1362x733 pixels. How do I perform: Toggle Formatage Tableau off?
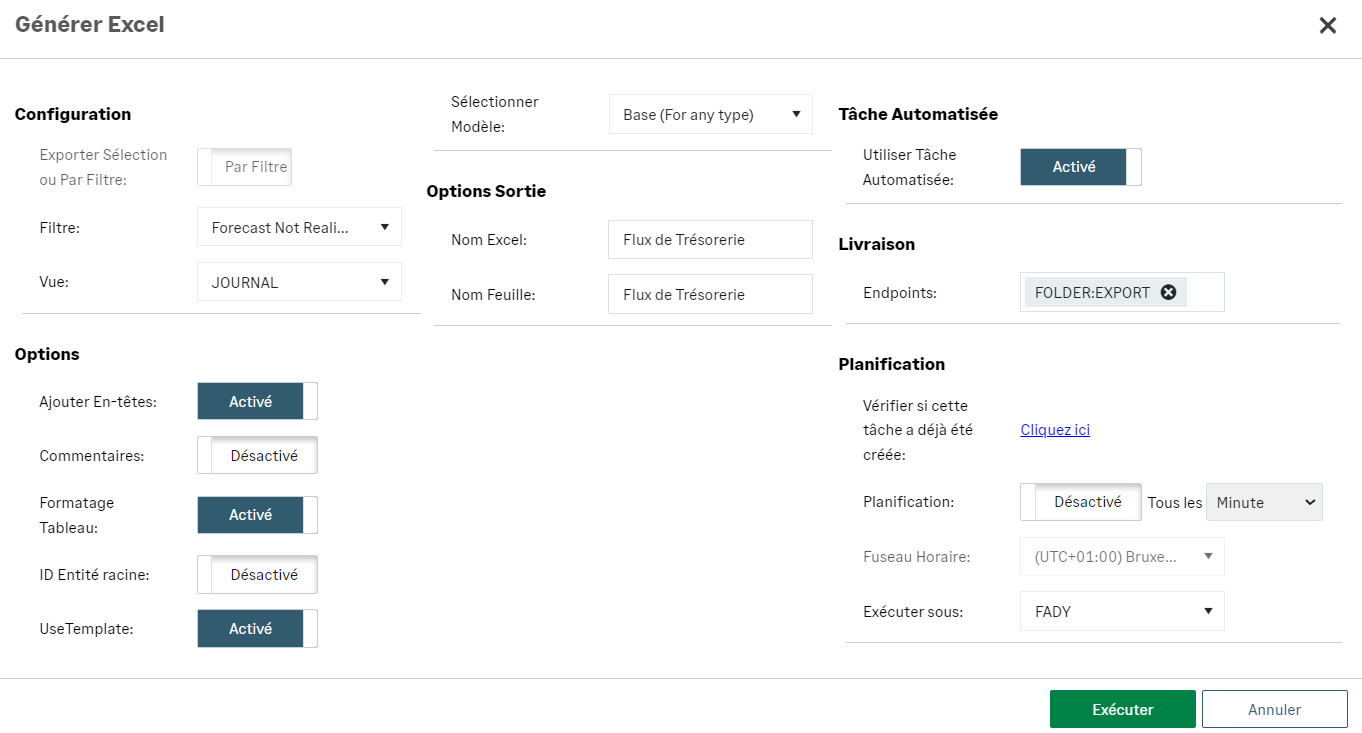point(257,515)
